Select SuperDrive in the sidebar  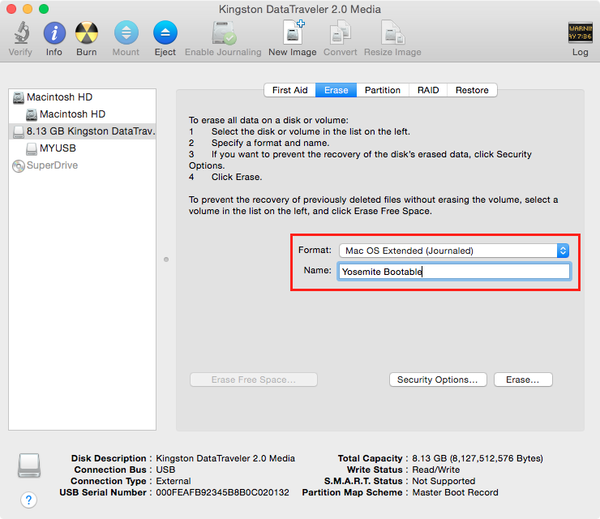tap(82, 165)
